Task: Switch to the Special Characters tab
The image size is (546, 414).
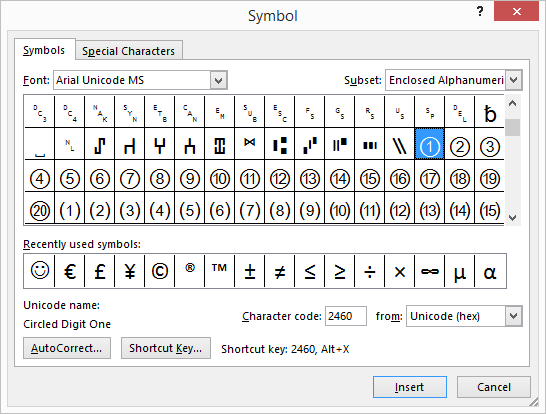Action: (128, 51)
